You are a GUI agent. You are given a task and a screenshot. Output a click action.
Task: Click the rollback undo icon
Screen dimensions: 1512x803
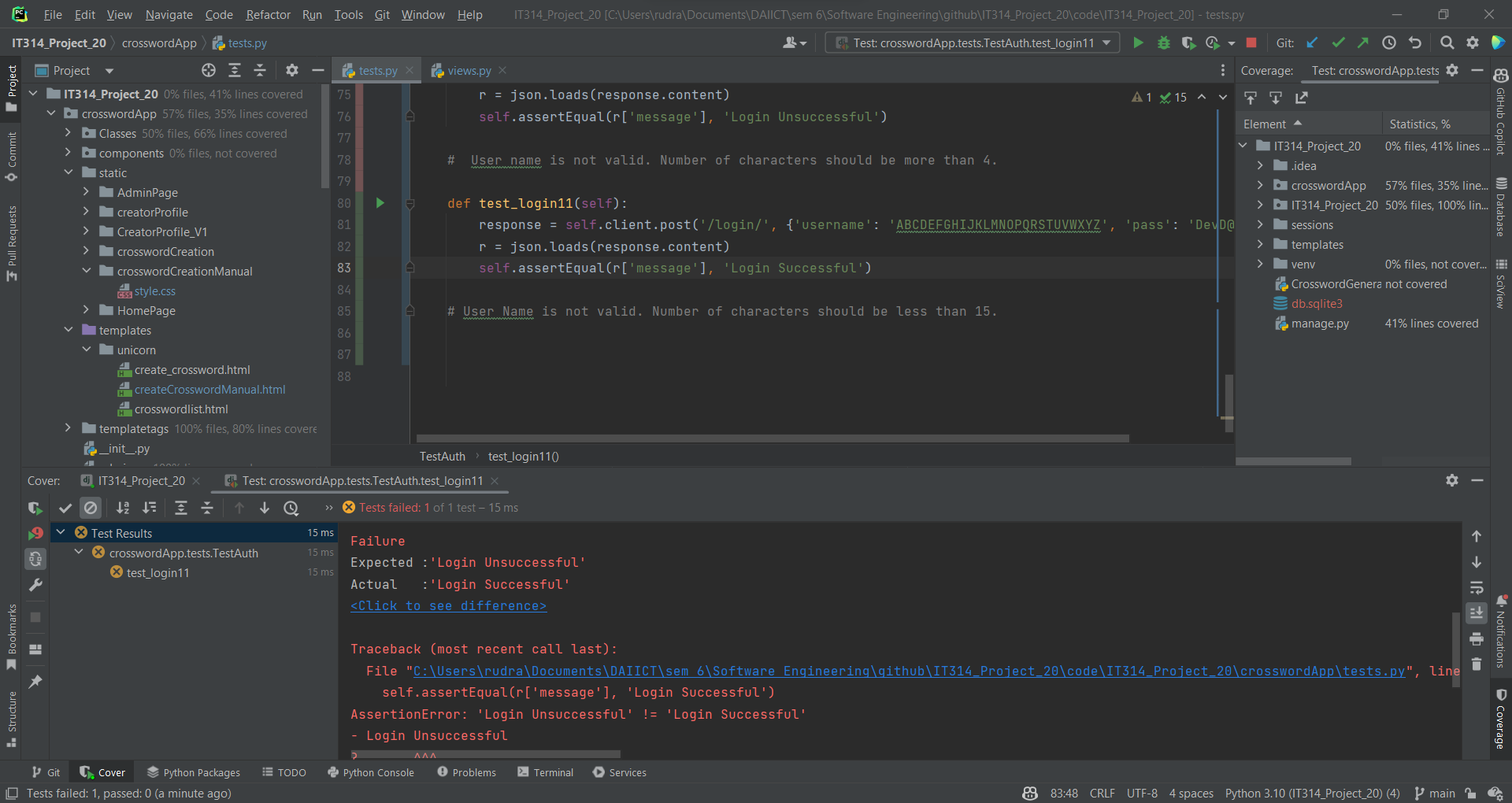tap(1415, 43)
